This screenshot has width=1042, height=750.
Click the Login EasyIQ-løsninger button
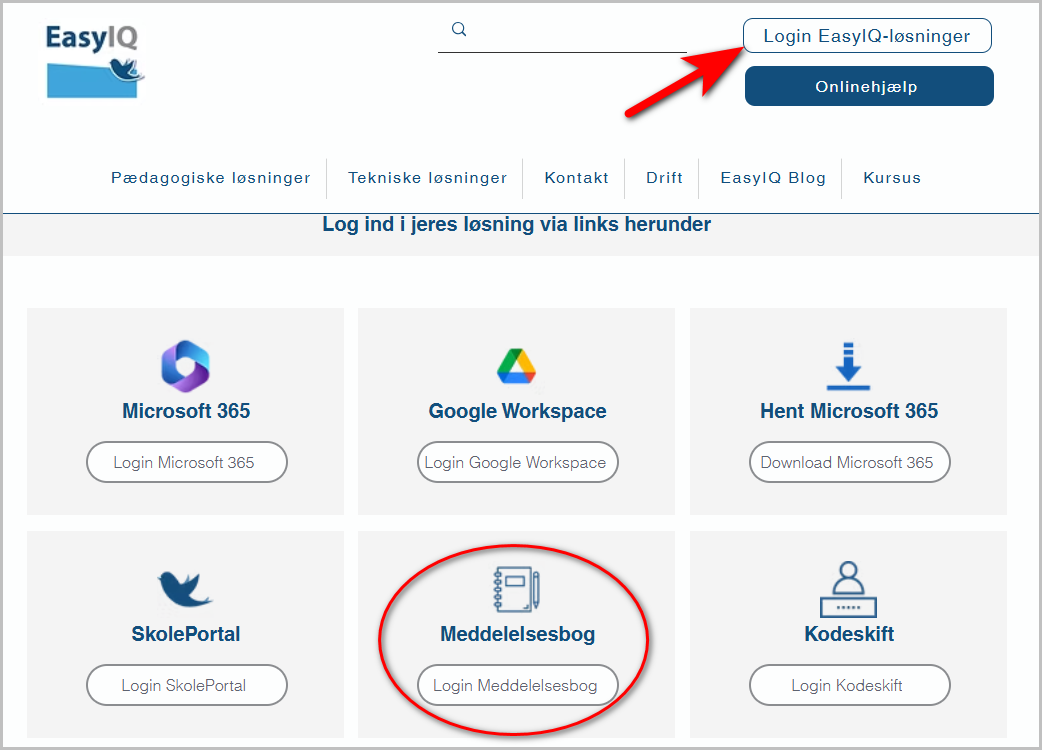(x=867, y=36)
